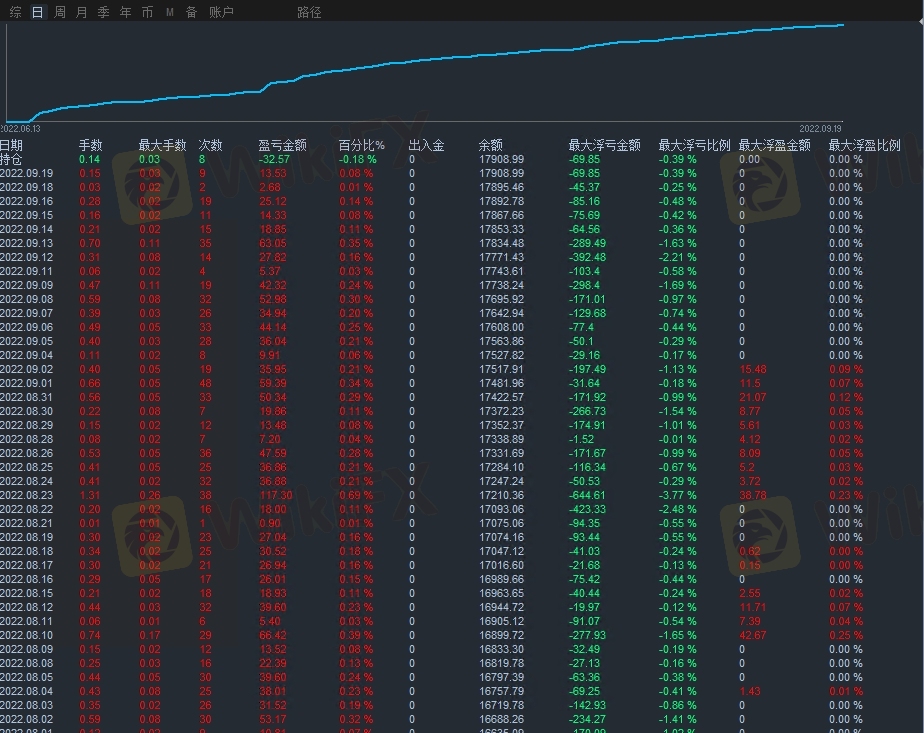Select the 2022.08.23 row
The height and width of the screenshot is (733, 924).
coord(26,495)
